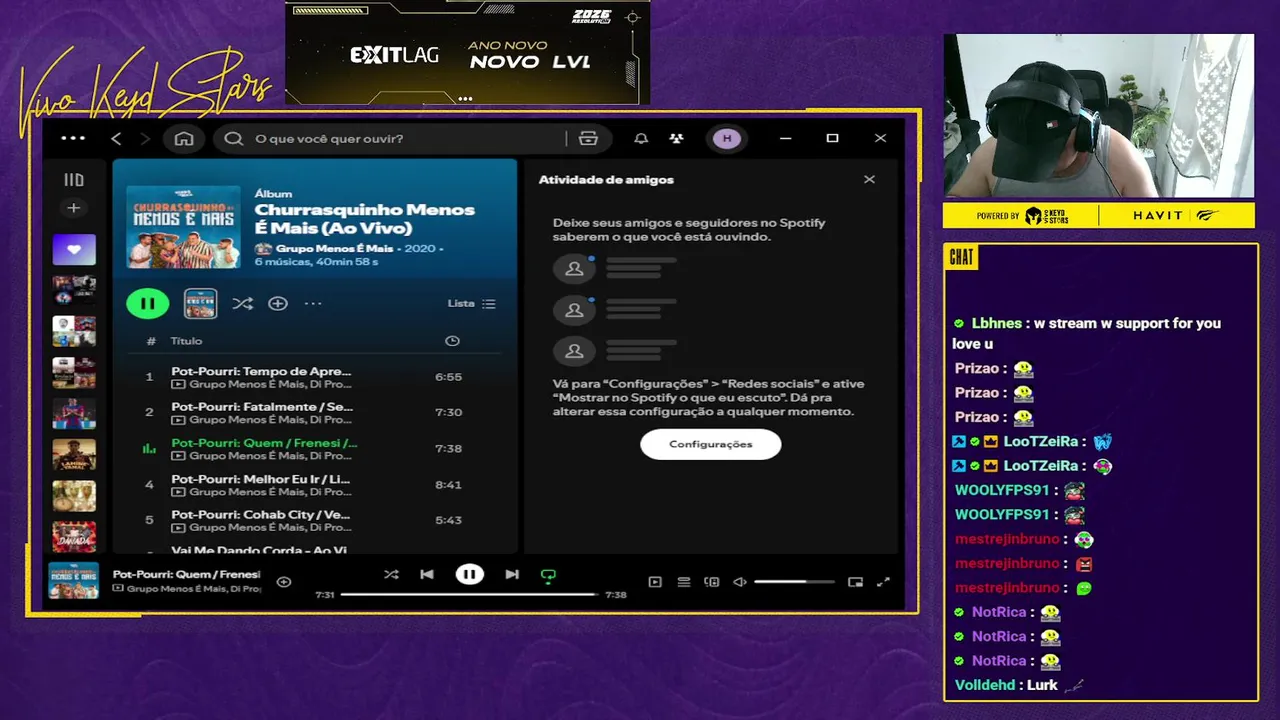The image size is (1280, 720).
Task: Open the profile avatar 'H' menu
Action: (727, 138)
